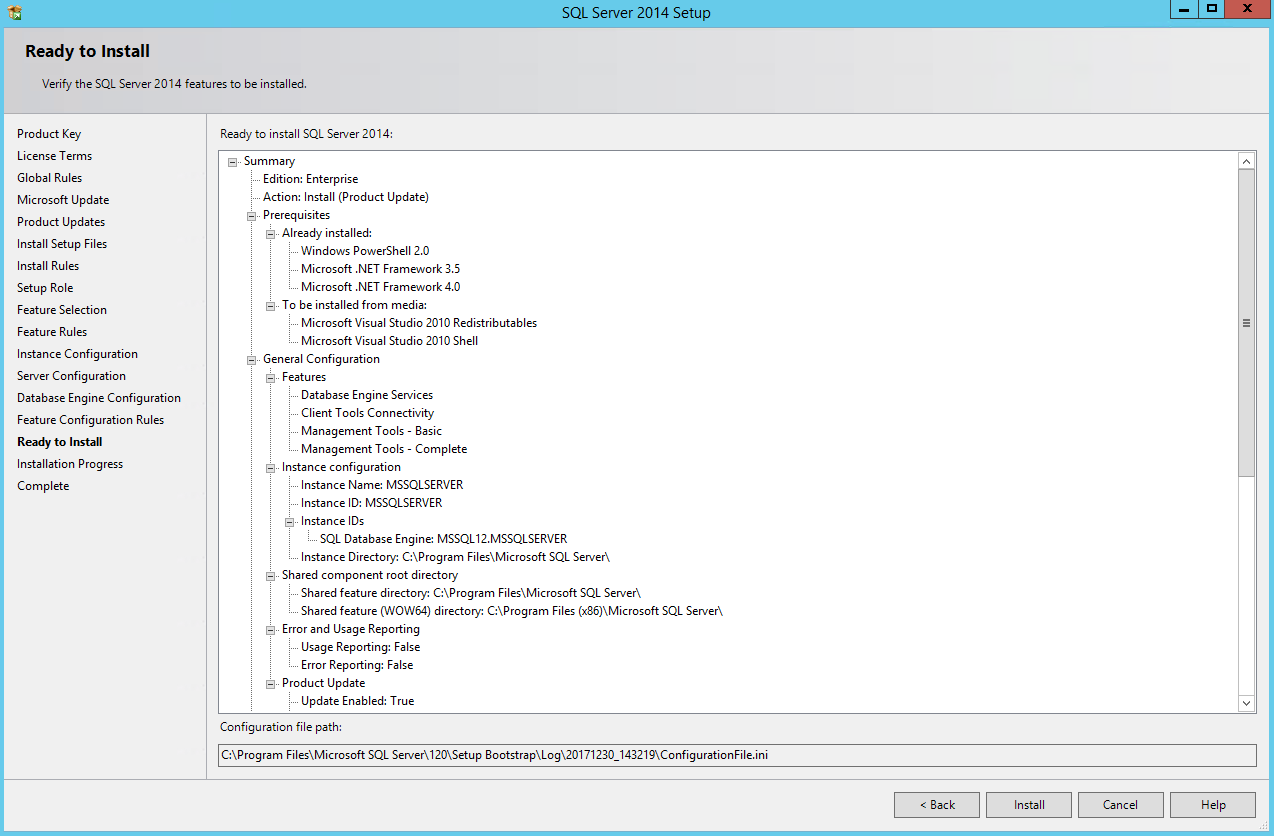Collapse the General Configuration section
Image resolution: width=1274 pixels, height=836 pixels.
(x=251, y=359)
